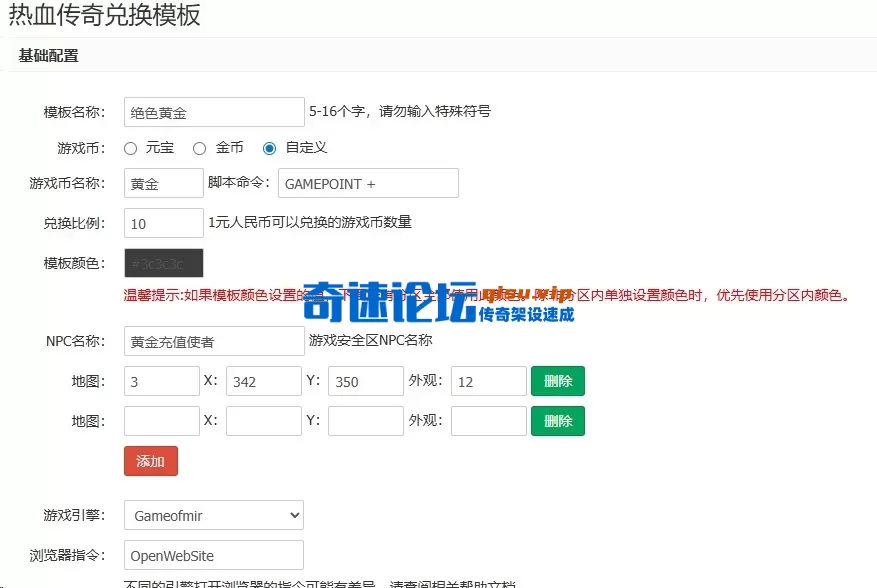The height and width of the screenshot is (588, 877).
Task: Open the 游戏引擎 Gameofmir dropdown
Action: [214, 515]
